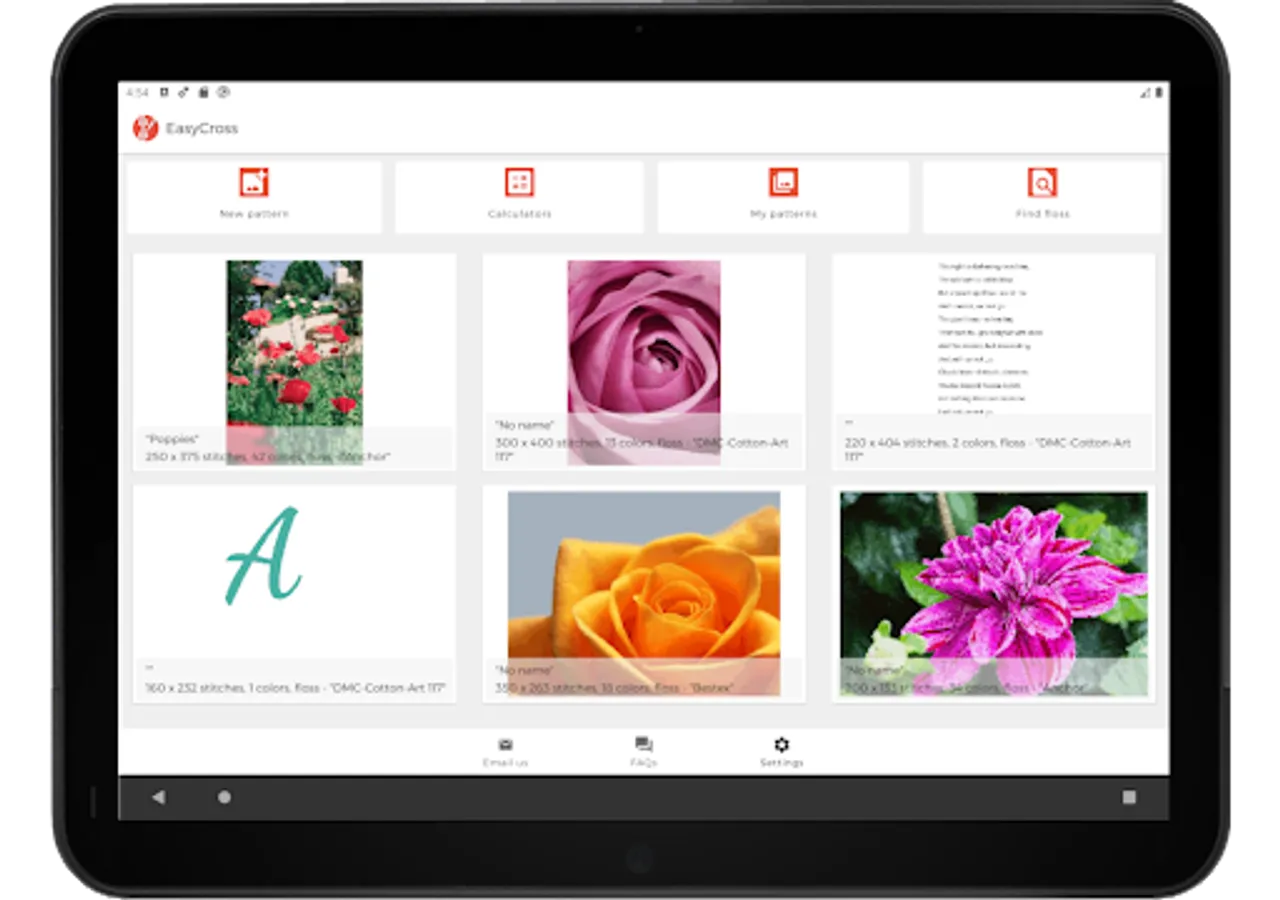Image resolution: width=1280 pixels, height=900 pixels.
Task: Tap the Android home circle button
Action: point(225,797)
